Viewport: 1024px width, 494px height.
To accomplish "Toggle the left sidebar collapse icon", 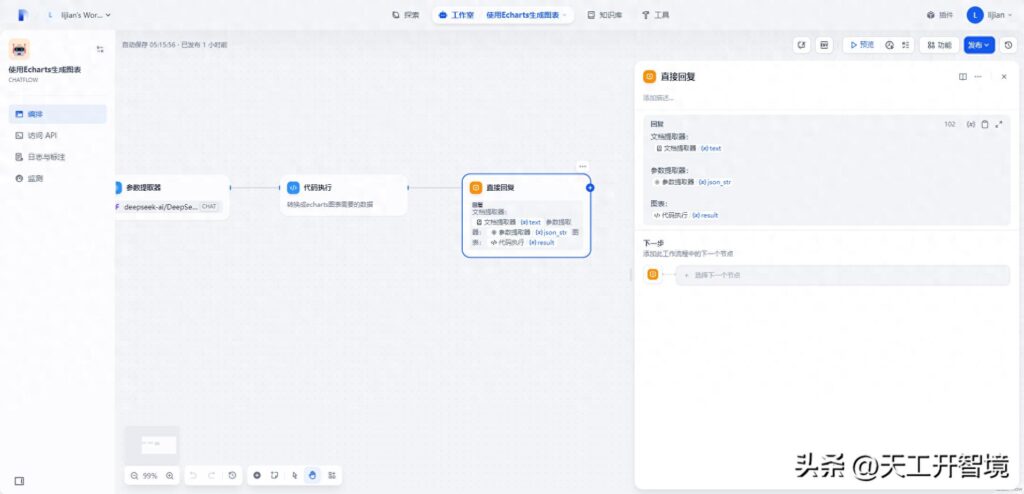I will (x=19, y=481).
